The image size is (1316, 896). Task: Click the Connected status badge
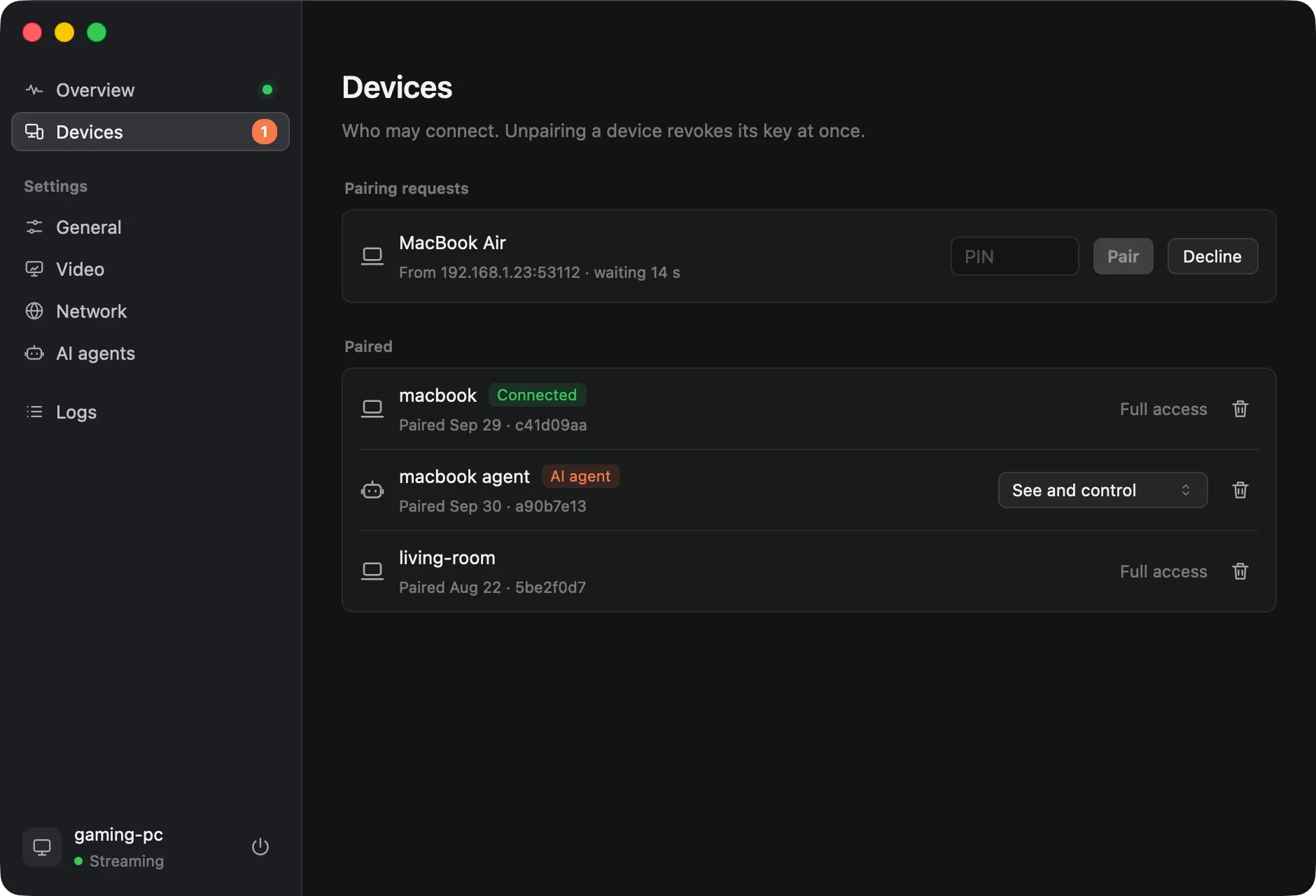pyautogui.click(x=537, y=395)
